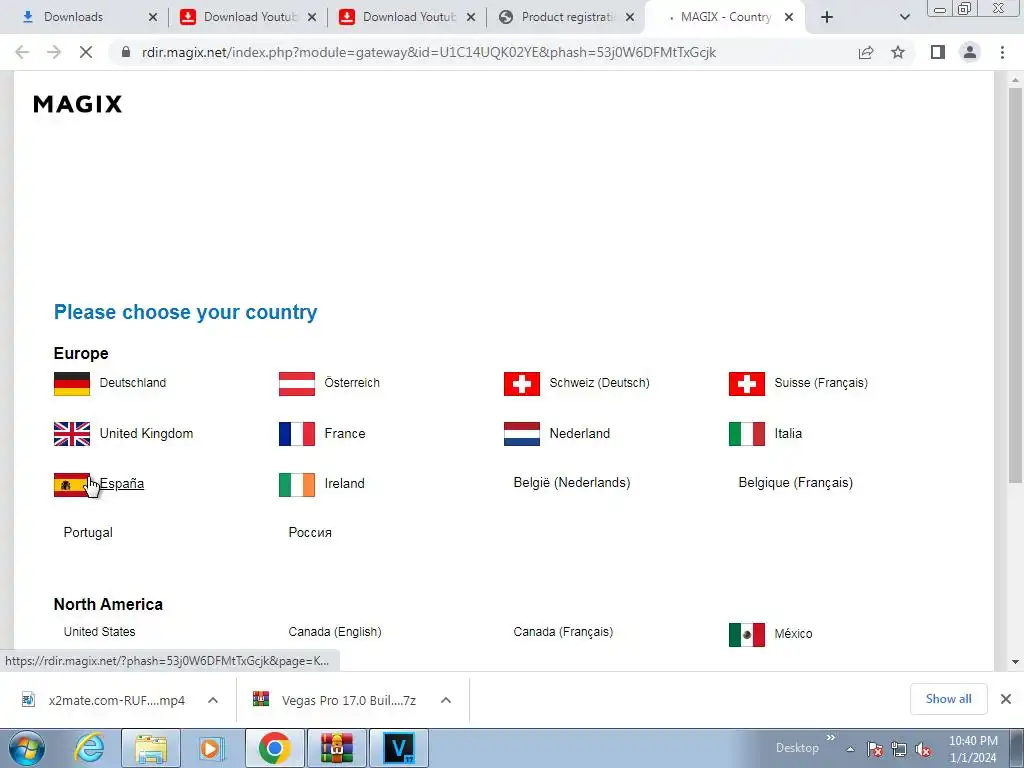The height and width of the screenshot is (768, 1024).
Task: Select España country link
Action: (121, 484)
